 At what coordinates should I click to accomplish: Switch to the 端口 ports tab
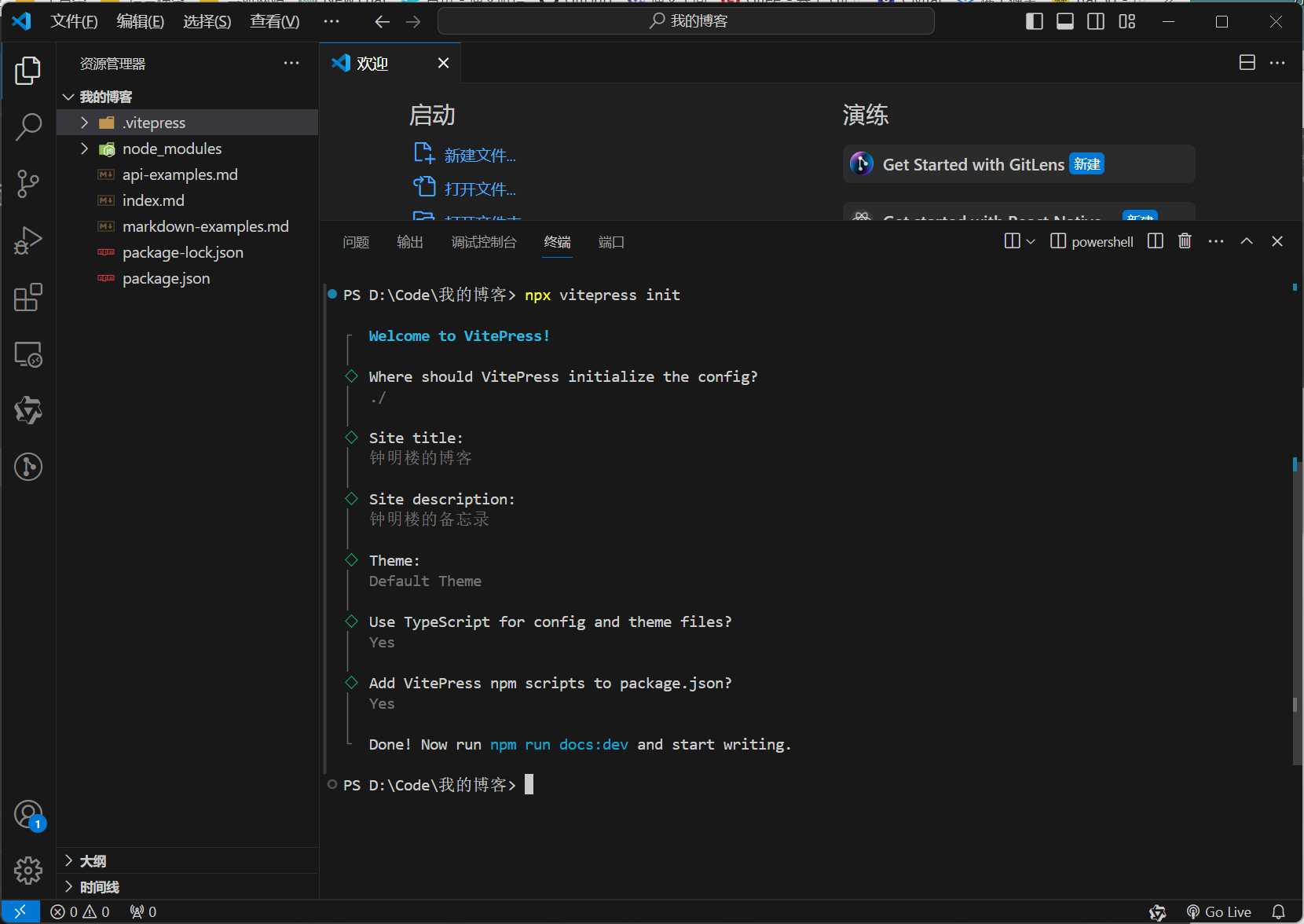[x=611, y=242]
